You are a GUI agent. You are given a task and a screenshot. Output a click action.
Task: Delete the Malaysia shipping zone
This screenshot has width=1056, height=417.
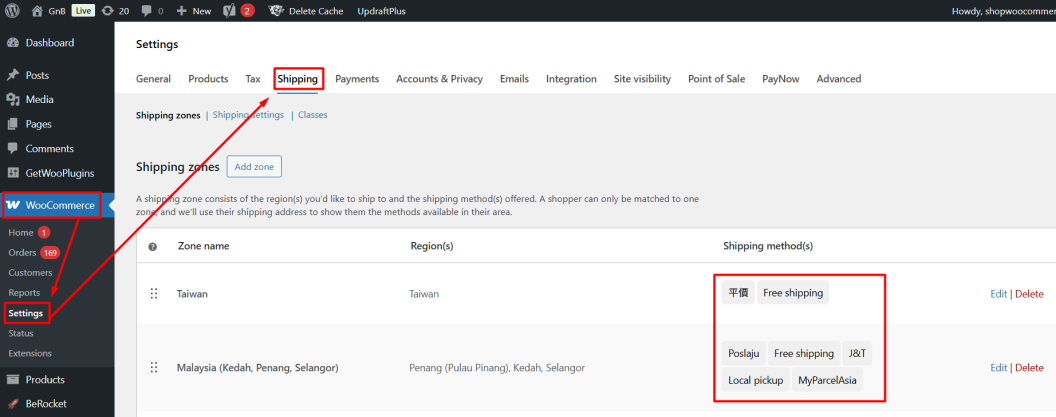1029,368
